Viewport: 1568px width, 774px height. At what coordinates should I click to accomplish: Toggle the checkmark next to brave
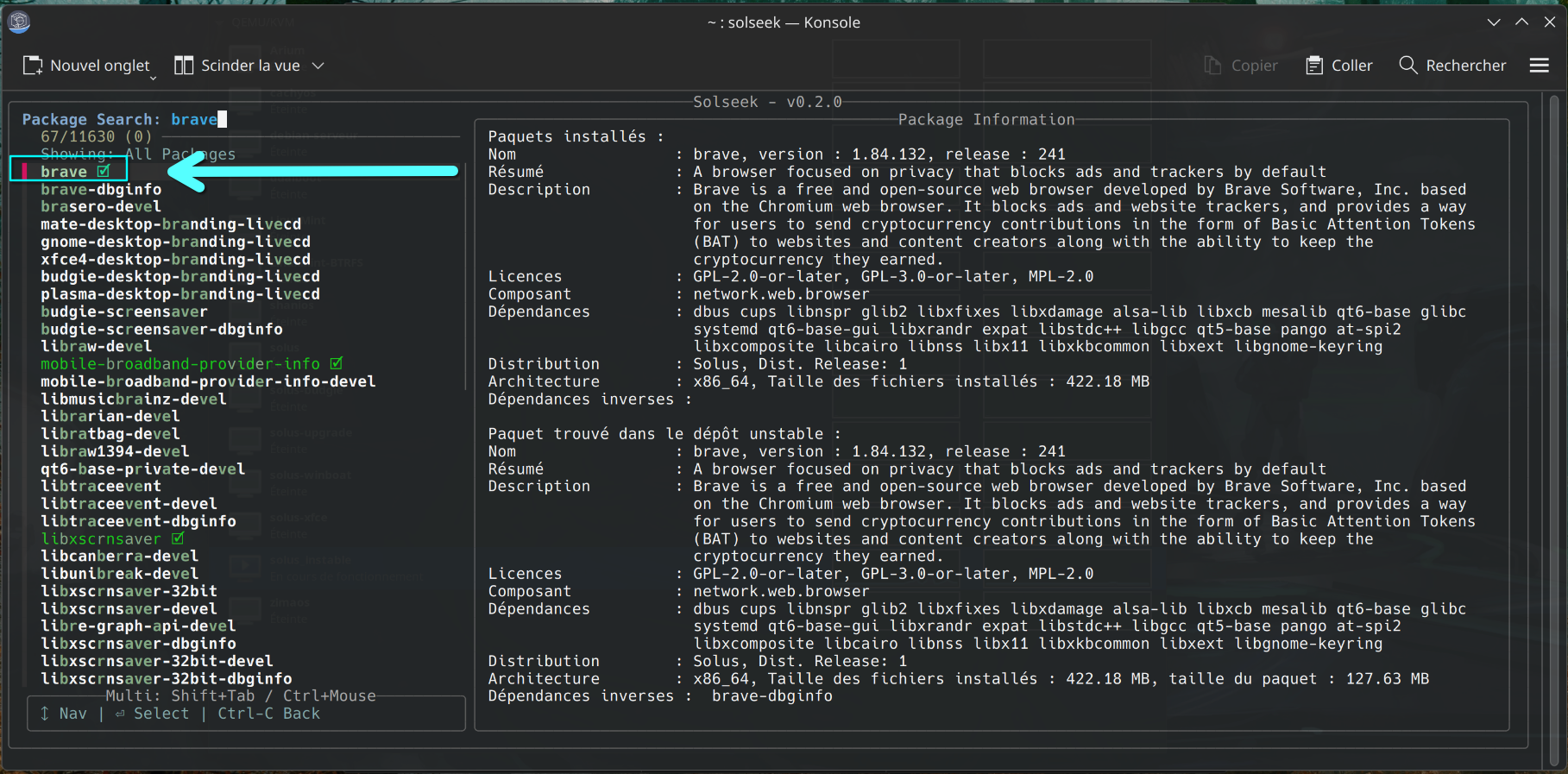104,172
